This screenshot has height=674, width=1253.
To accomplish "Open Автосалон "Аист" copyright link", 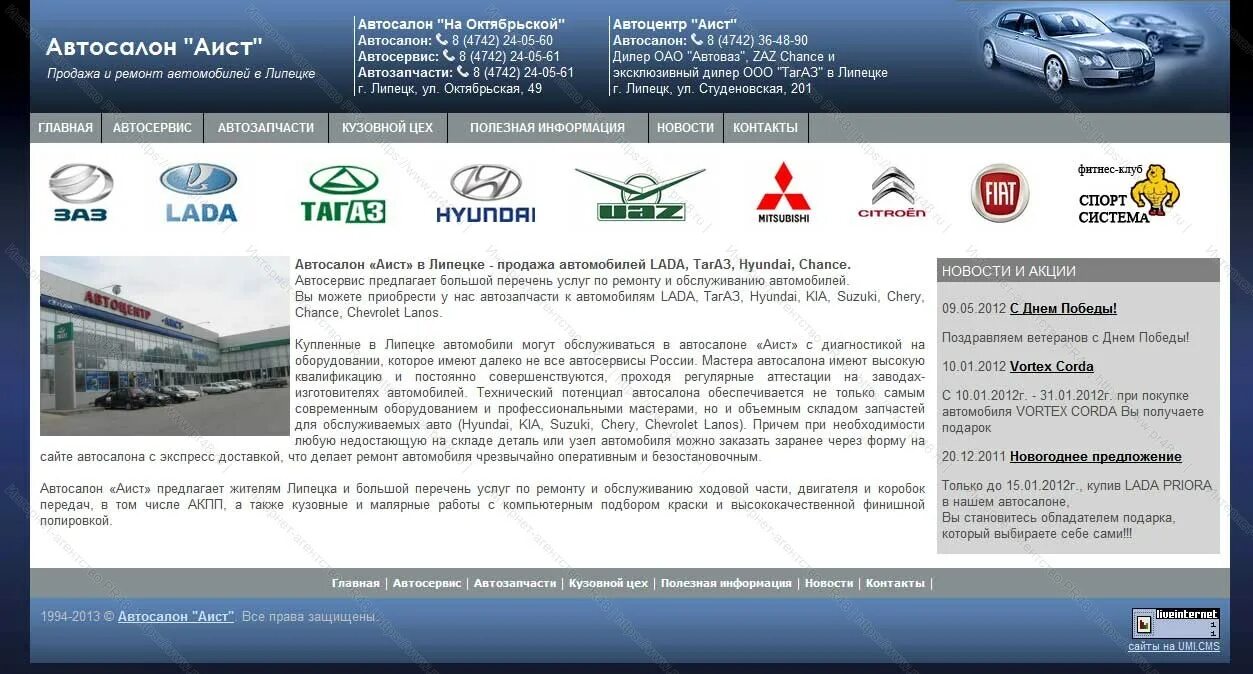I will pos(176,617).
